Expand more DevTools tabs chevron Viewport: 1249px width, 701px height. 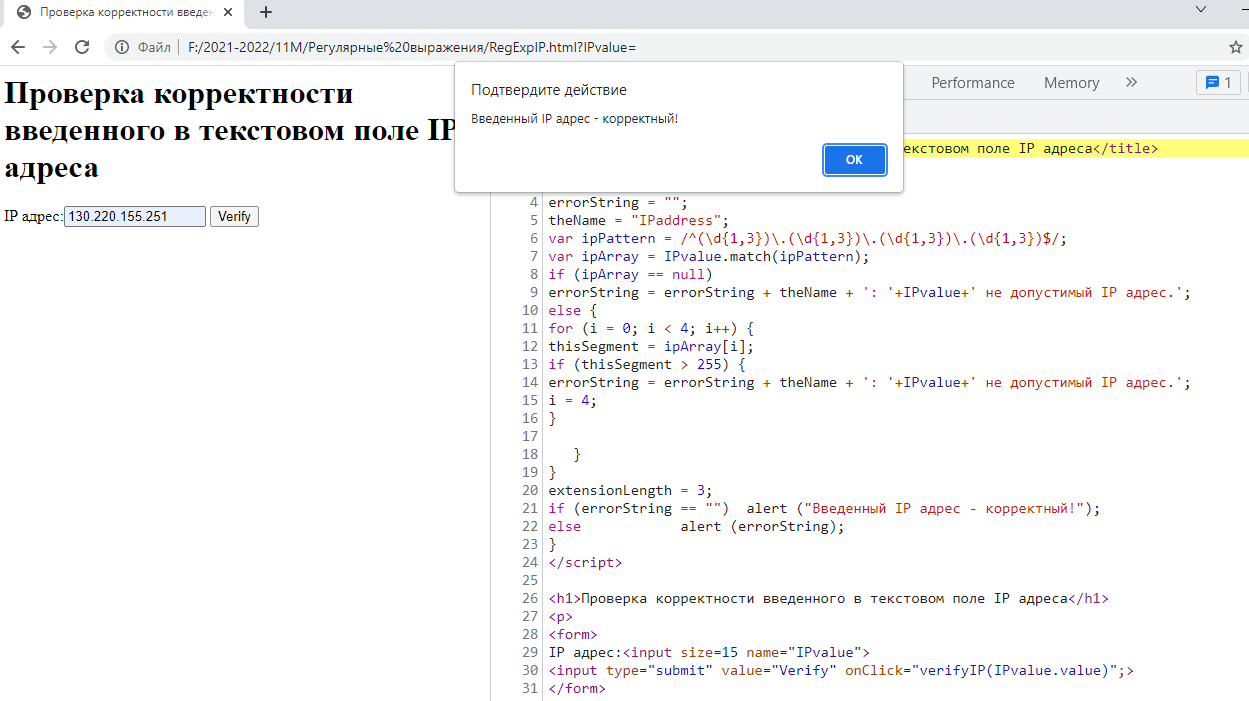1131,83
